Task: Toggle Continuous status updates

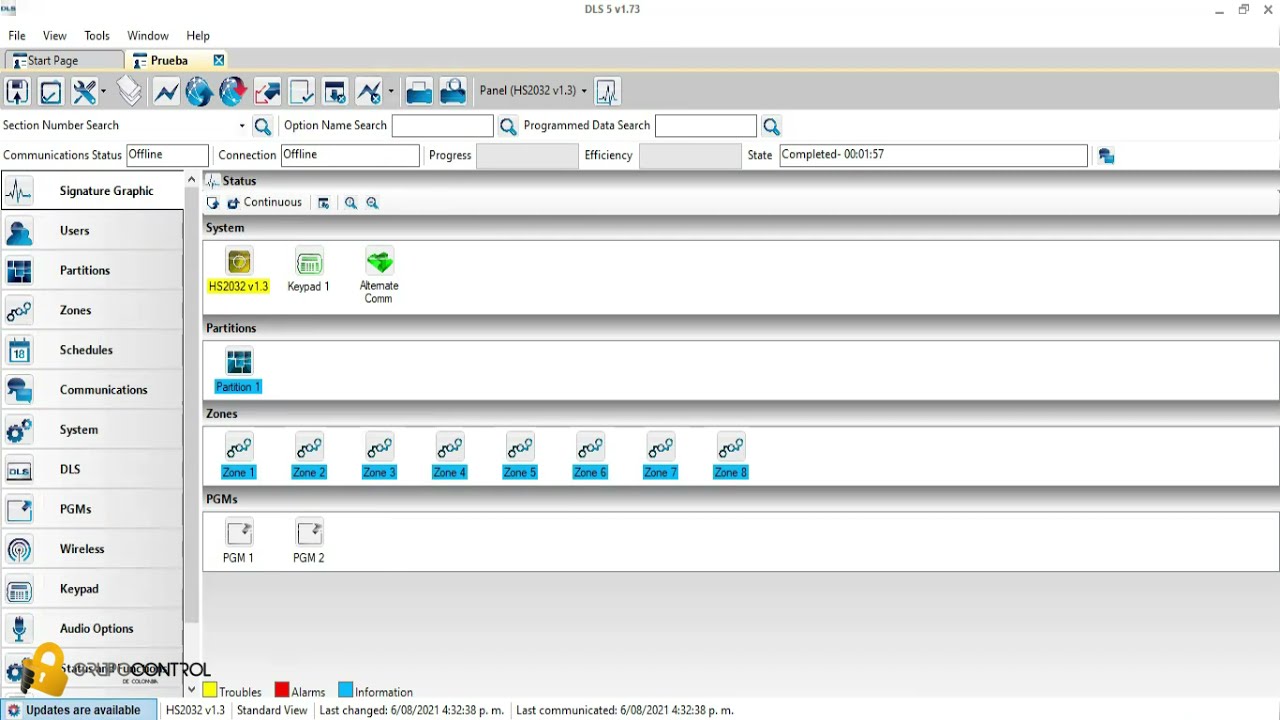Action: pos(264,203)
